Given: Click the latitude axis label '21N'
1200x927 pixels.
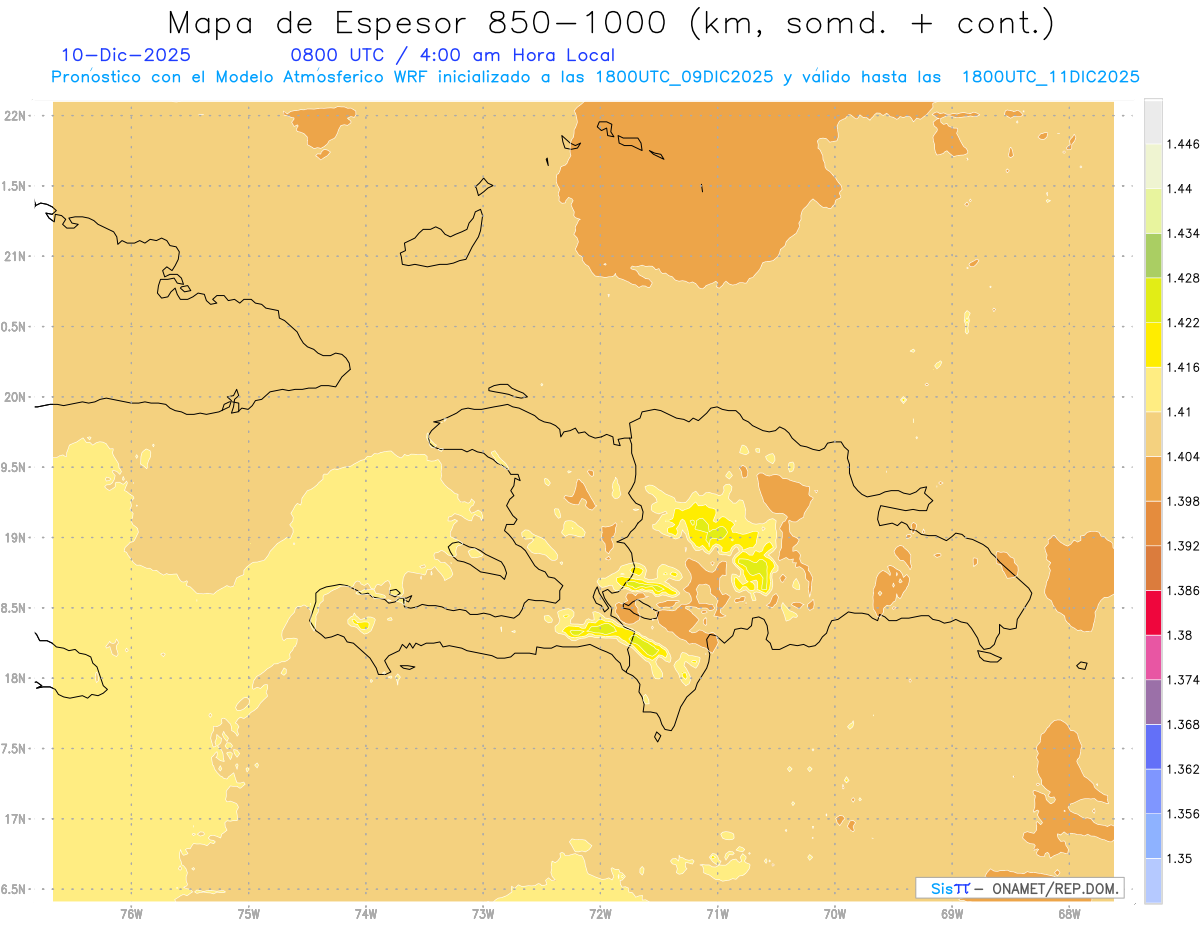Looking at the screenshot, I should click(16, 257).
